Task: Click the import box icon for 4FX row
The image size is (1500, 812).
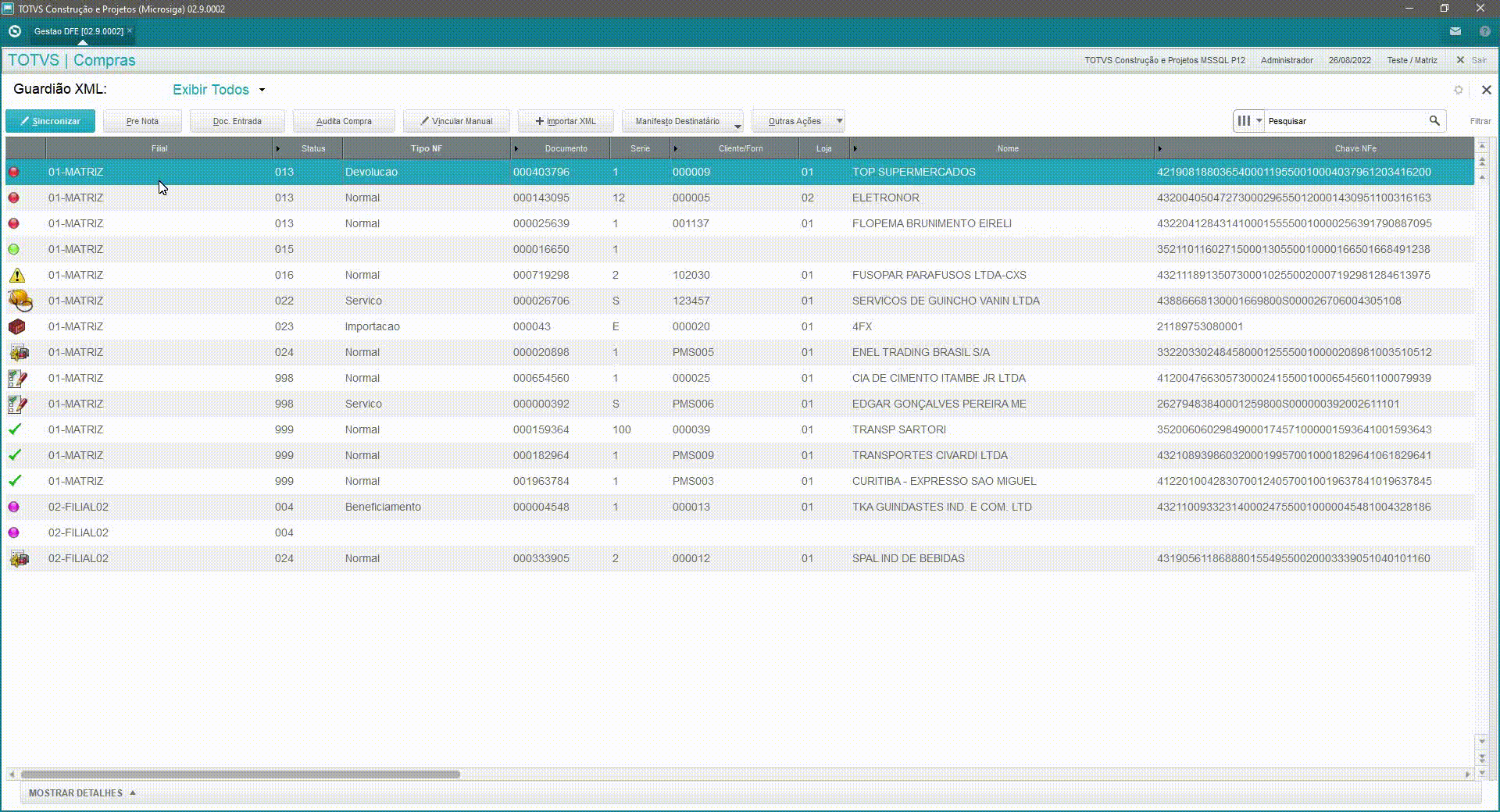Action: coord(16,326)
